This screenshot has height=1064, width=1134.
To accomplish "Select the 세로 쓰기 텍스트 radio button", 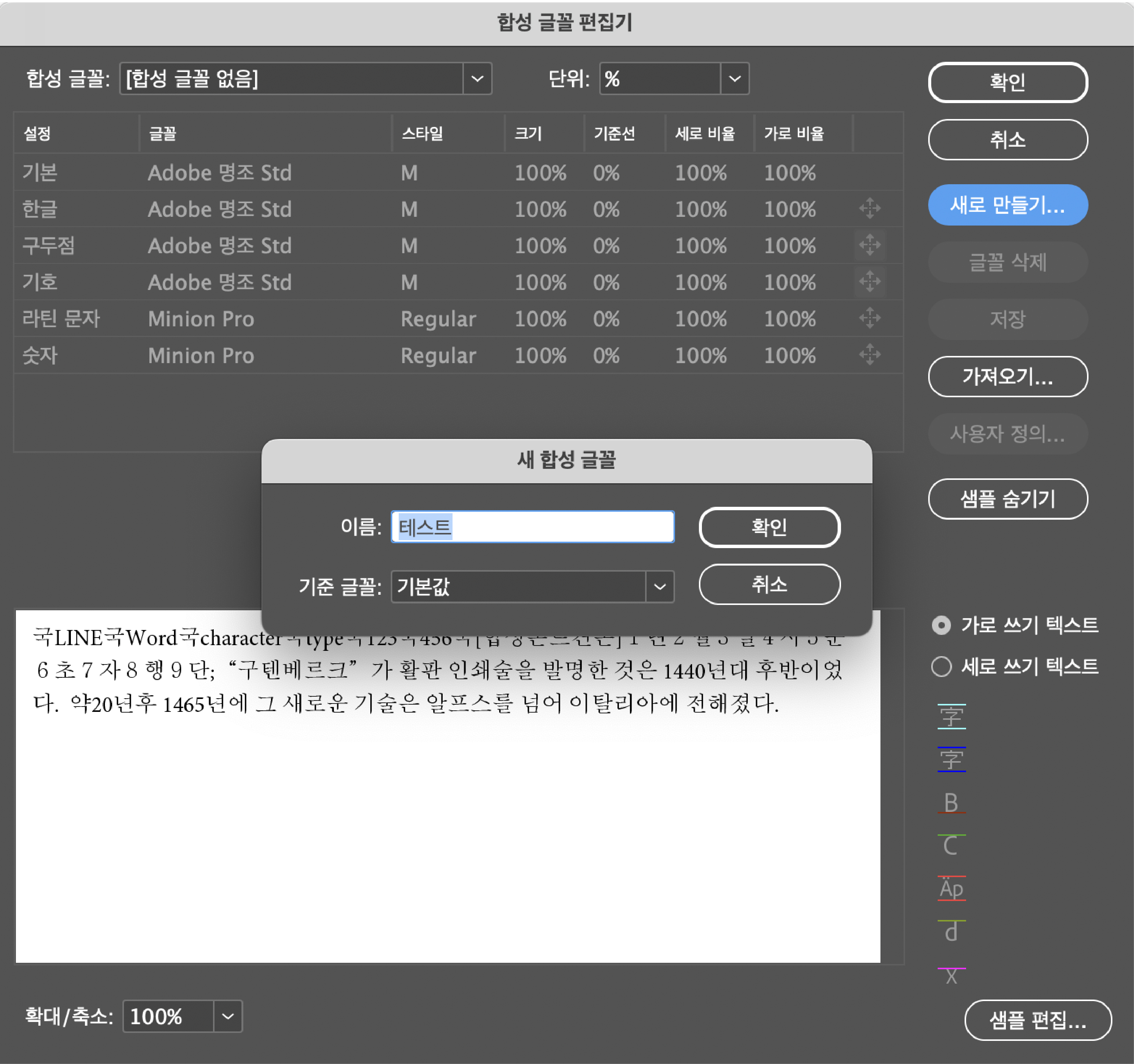I will pyautogui.click(x=941, y=666).
